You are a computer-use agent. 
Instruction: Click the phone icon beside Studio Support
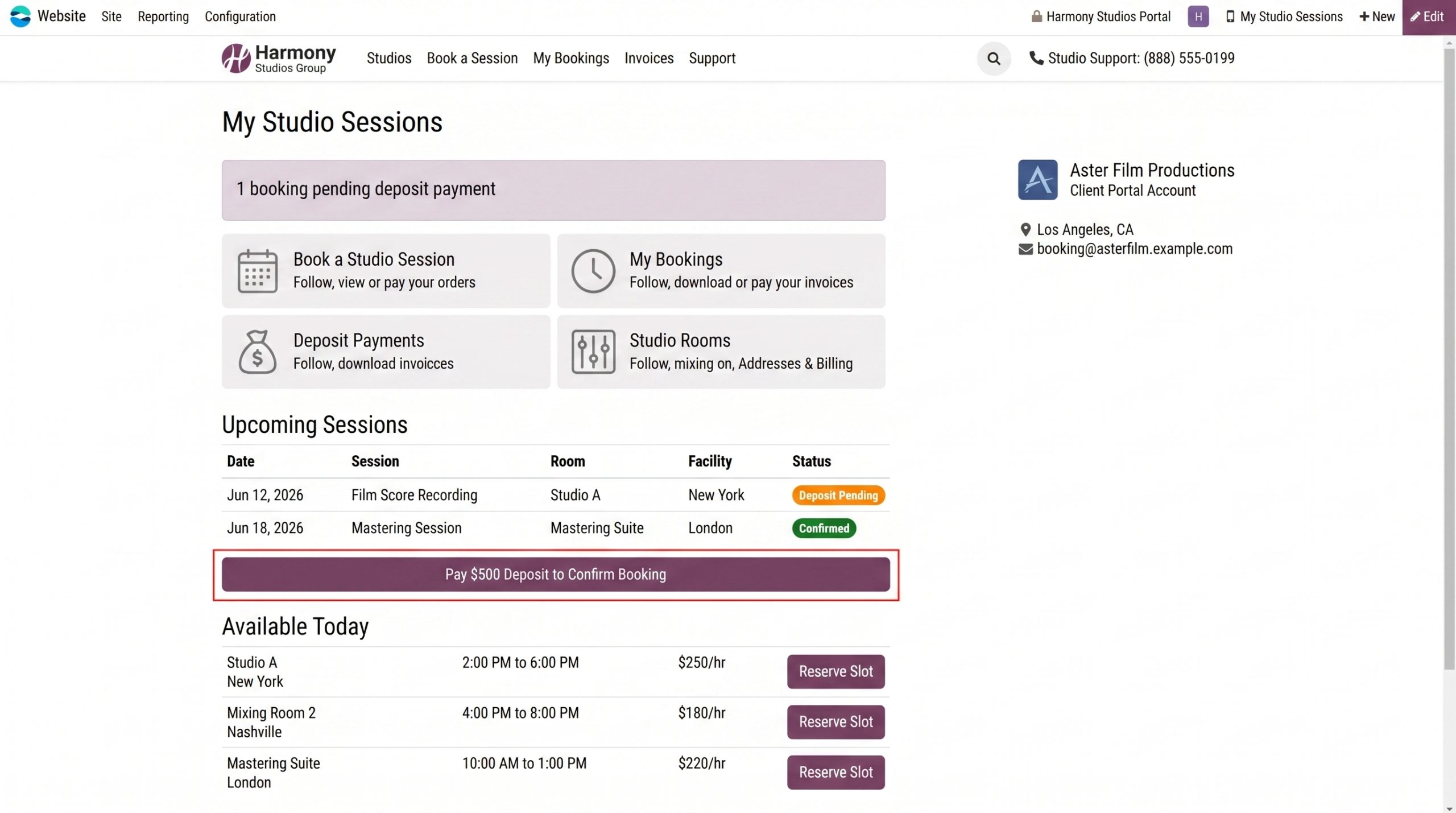coord(1036,58)
